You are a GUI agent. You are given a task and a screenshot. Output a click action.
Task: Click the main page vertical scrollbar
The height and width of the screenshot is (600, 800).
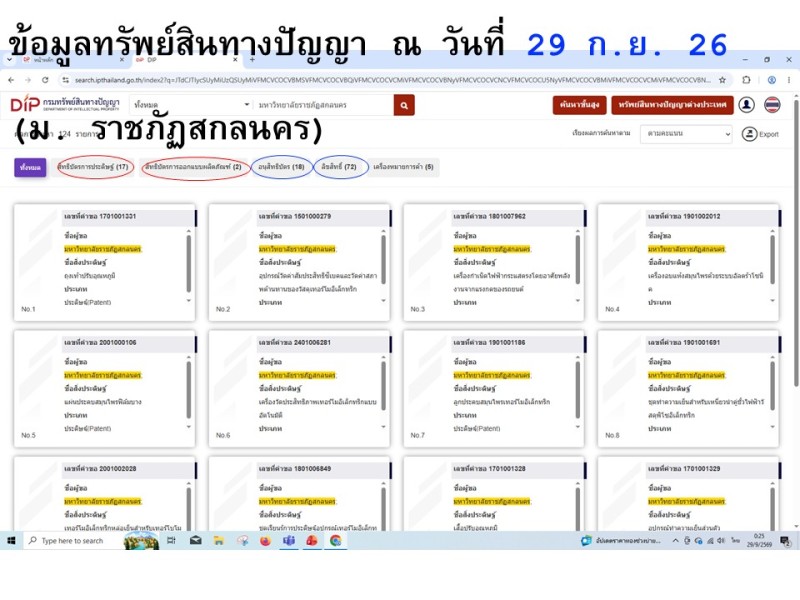coord(796,243)
